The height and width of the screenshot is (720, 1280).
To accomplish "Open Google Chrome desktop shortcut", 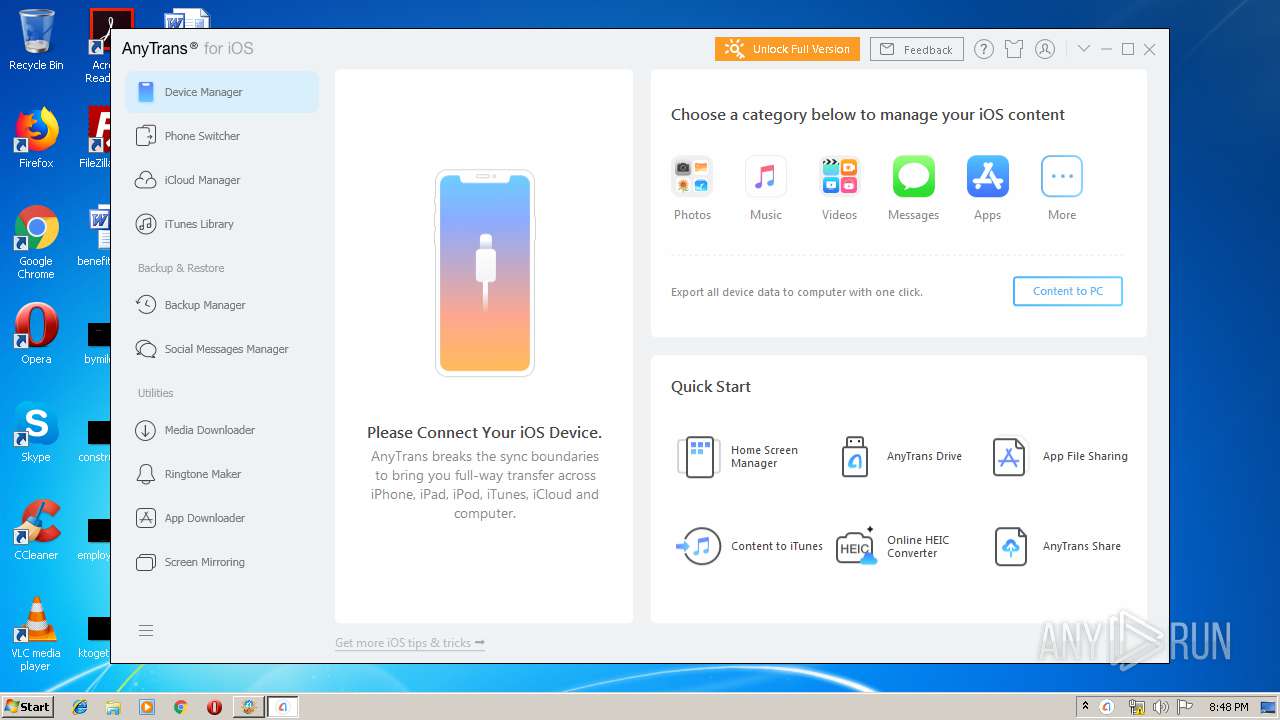I will click(36, 243).
